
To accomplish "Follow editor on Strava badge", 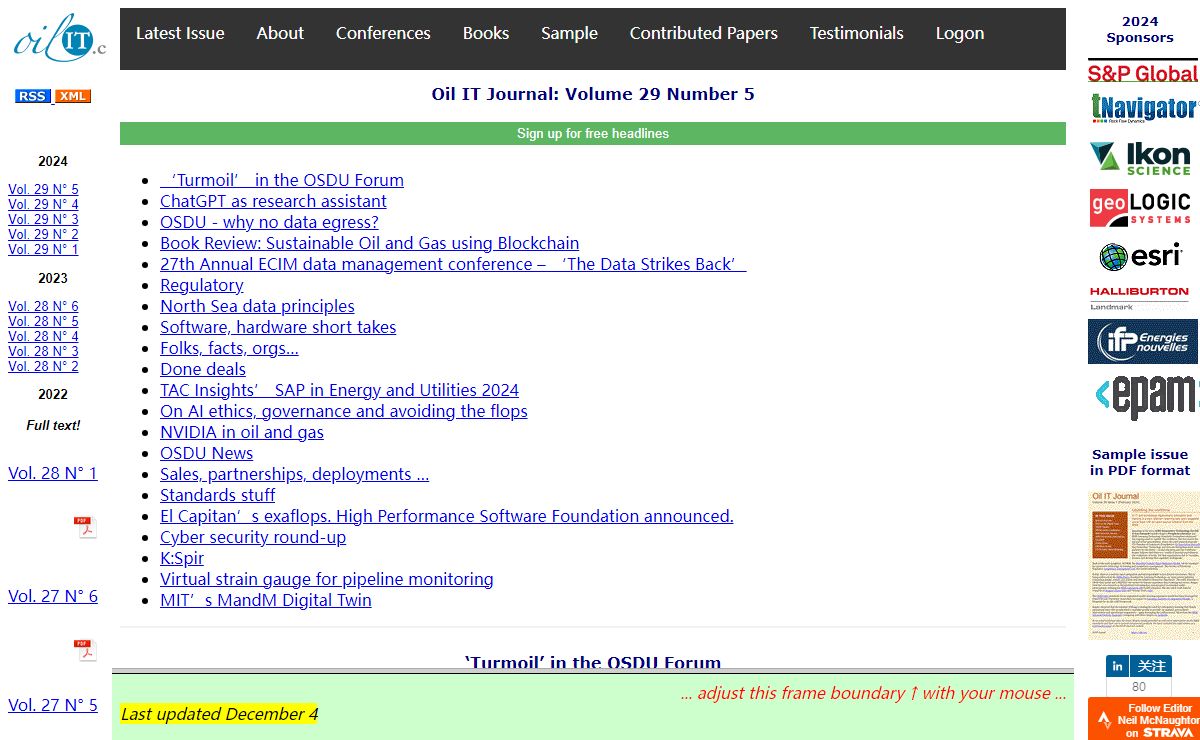I will click(x=1144, y=719).
